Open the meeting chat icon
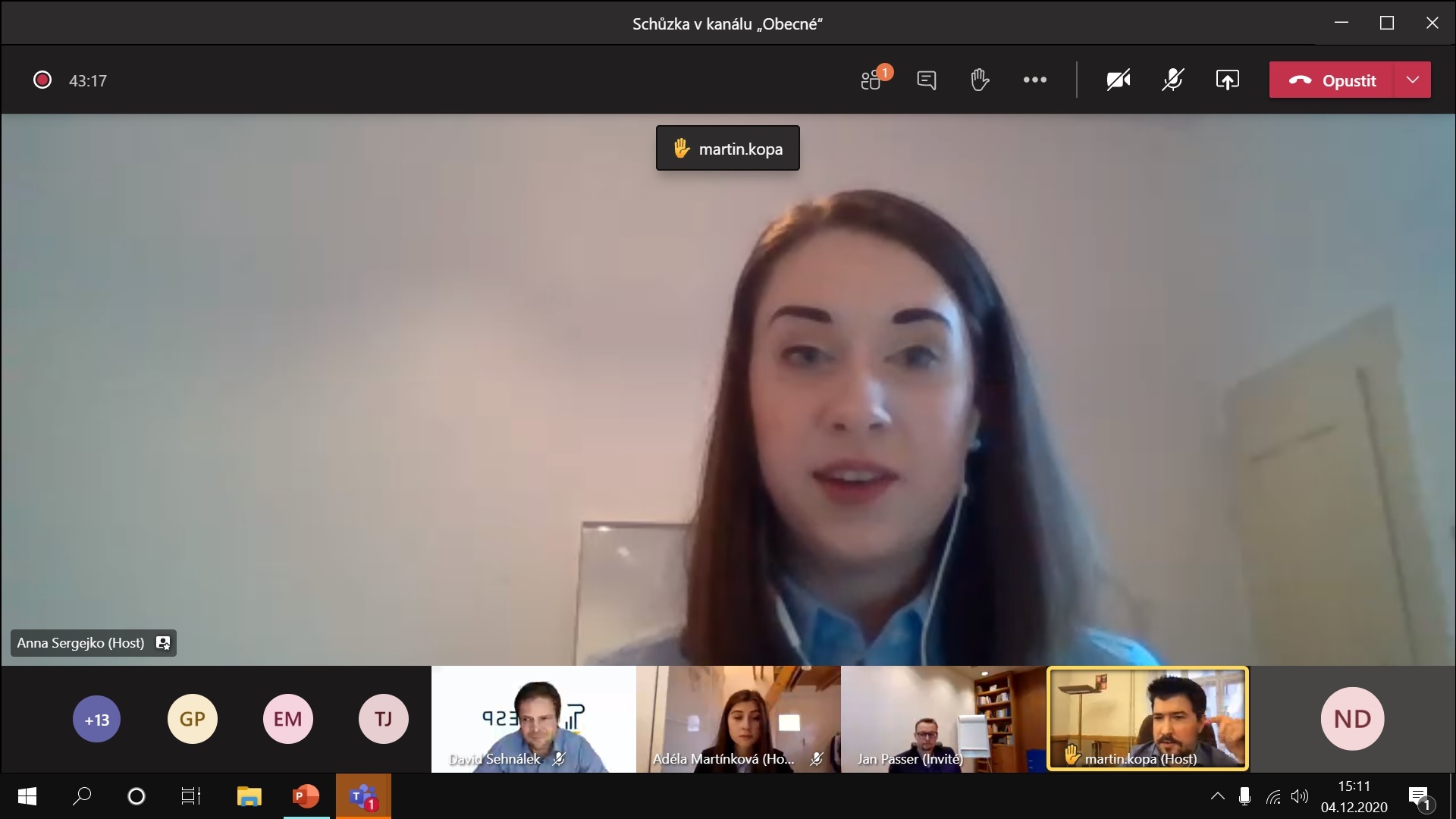This screenshot has height=819, width=1456. click(926, 80)
